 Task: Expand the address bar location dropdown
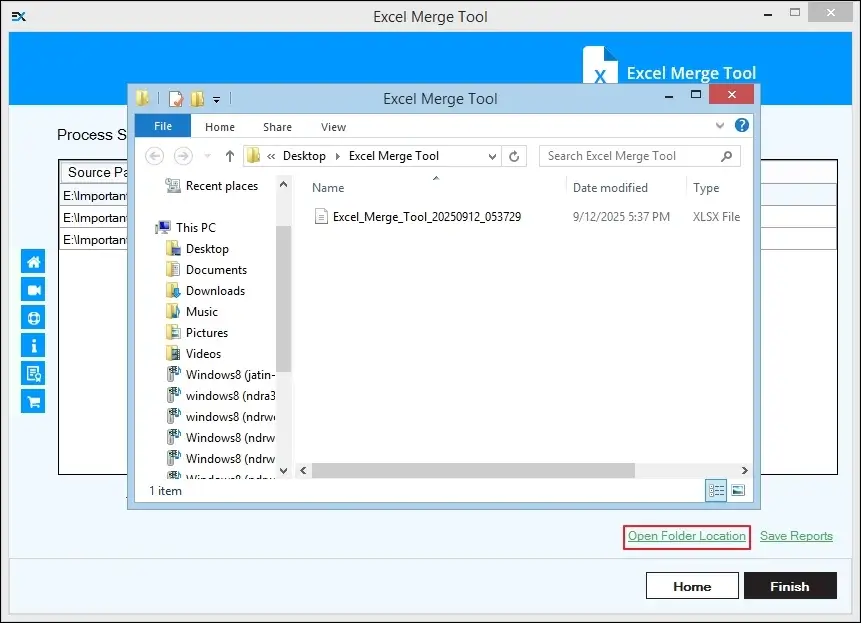(494, 156)
